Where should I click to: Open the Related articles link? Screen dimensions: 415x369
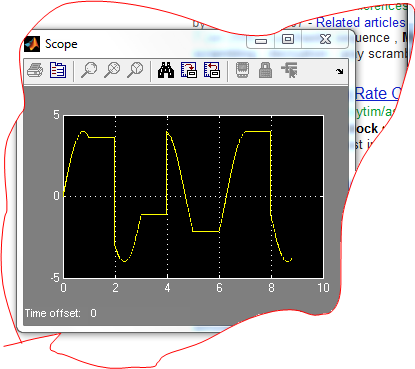[x=360, y=23]
